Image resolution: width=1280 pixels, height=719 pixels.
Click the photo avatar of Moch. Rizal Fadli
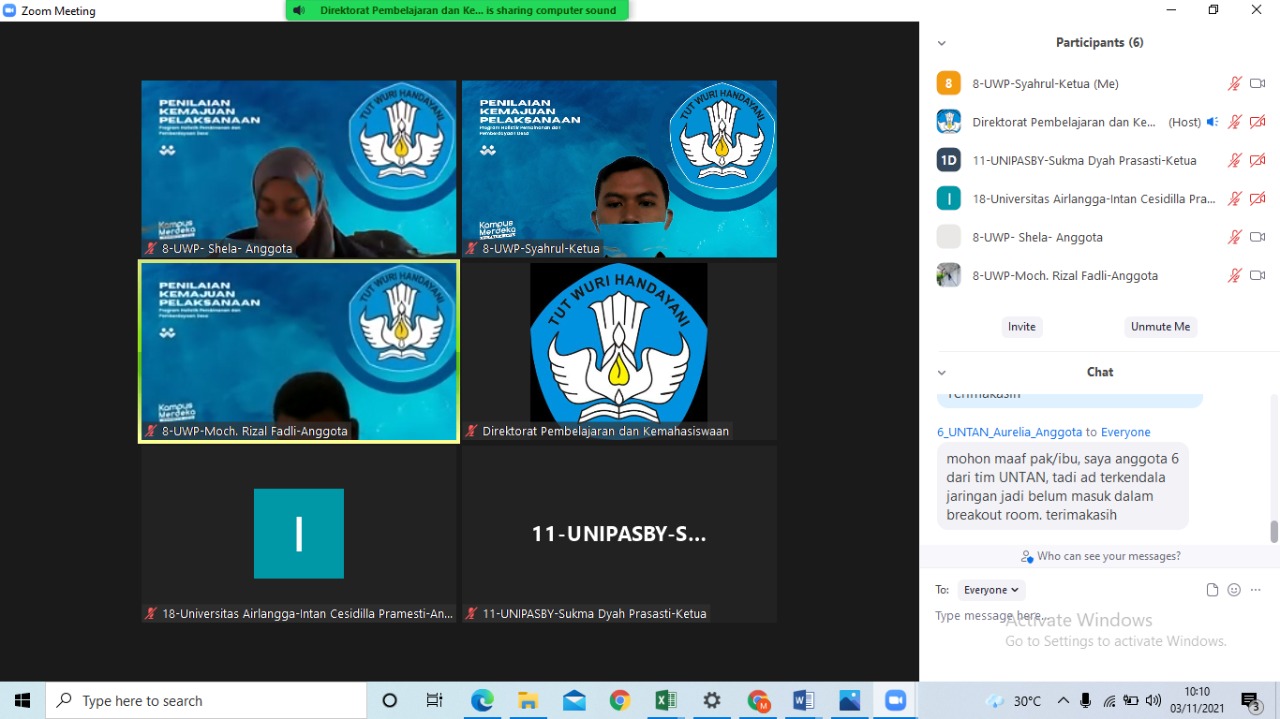pyautogui.click(x=948, y=275)
